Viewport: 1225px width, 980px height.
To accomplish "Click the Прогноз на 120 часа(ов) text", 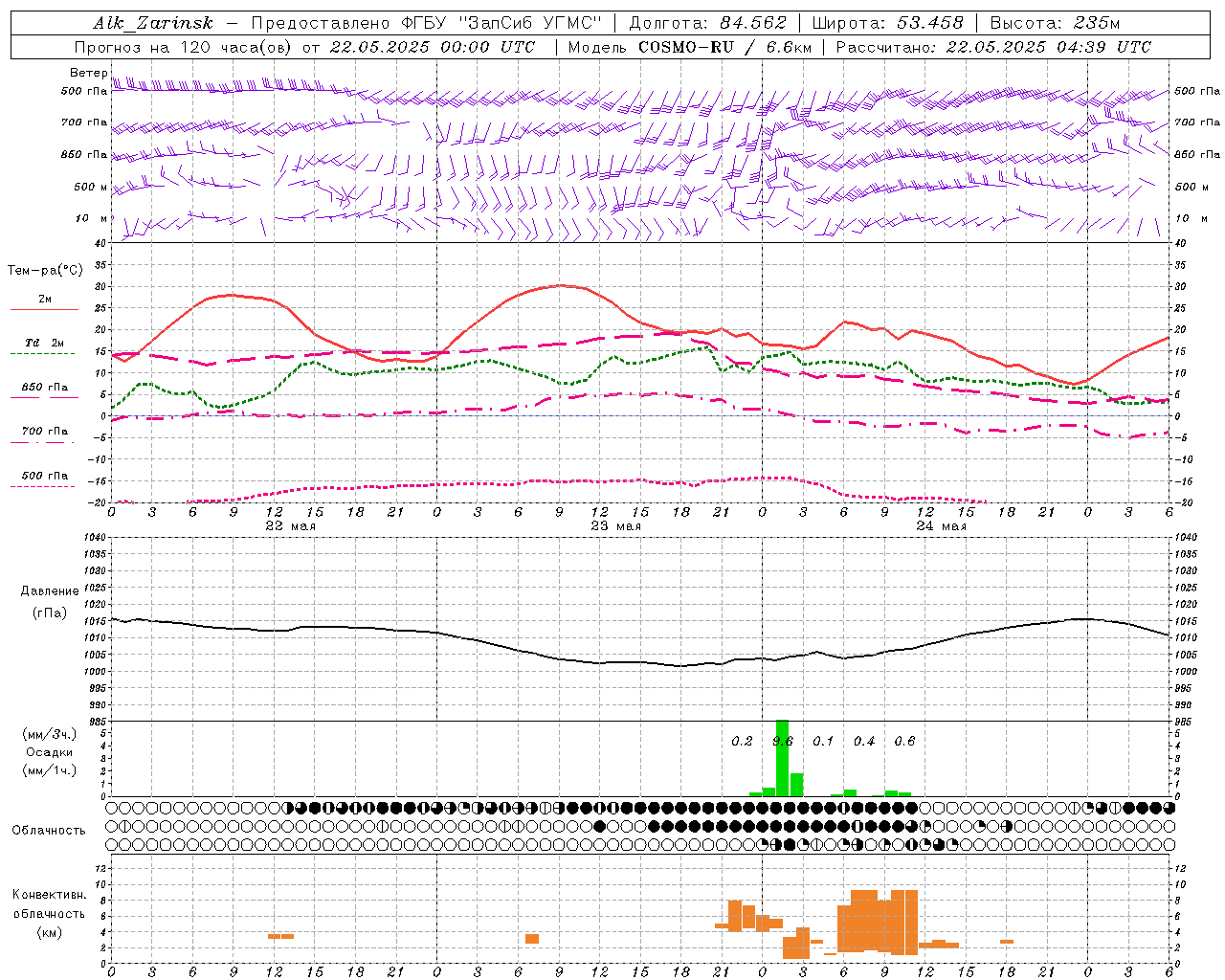I will coord(184,47).
